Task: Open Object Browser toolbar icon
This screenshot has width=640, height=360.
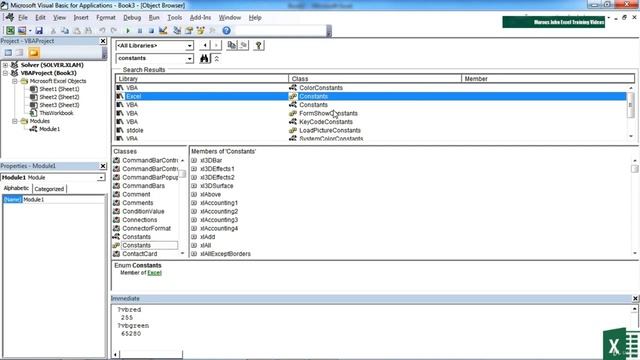Action: [x=201, y=31]
